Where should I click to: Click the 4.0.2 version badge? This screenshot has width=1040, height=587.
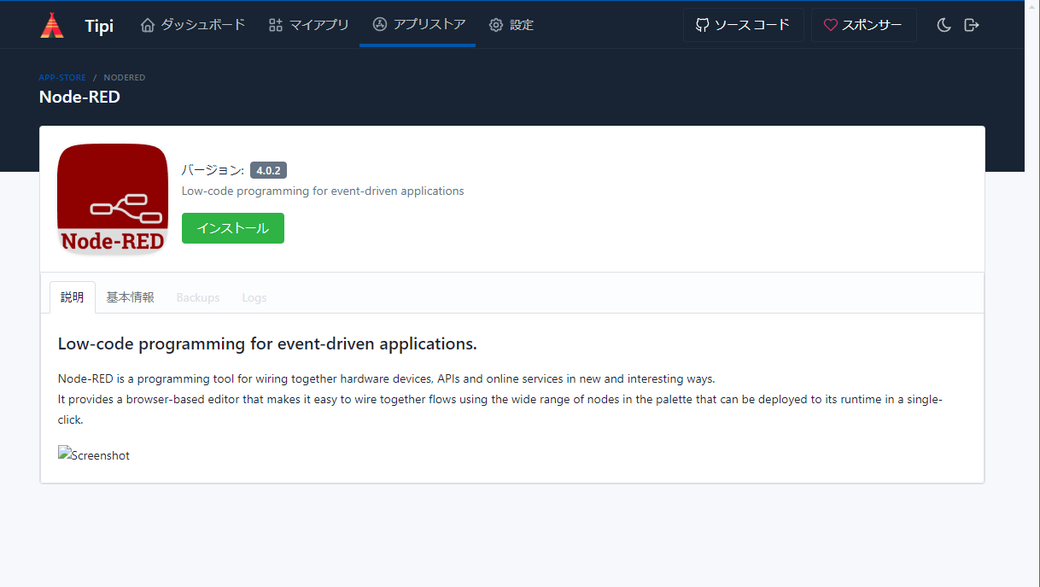(x=268, y=170)
